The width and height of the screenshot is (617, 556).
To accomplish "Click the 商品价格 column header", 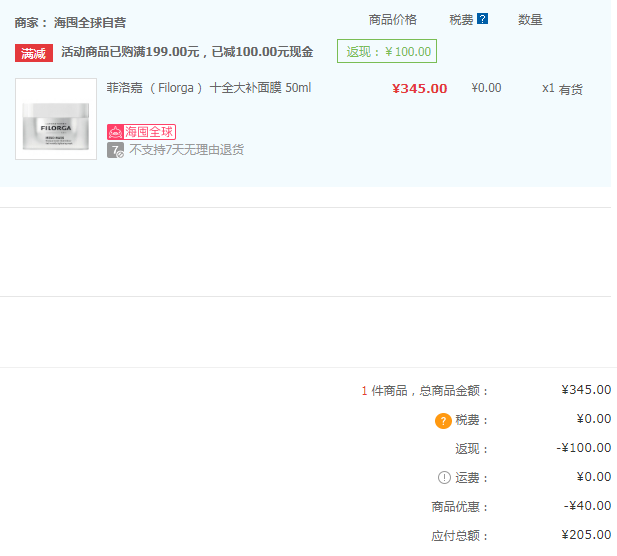I will (392, 19).
